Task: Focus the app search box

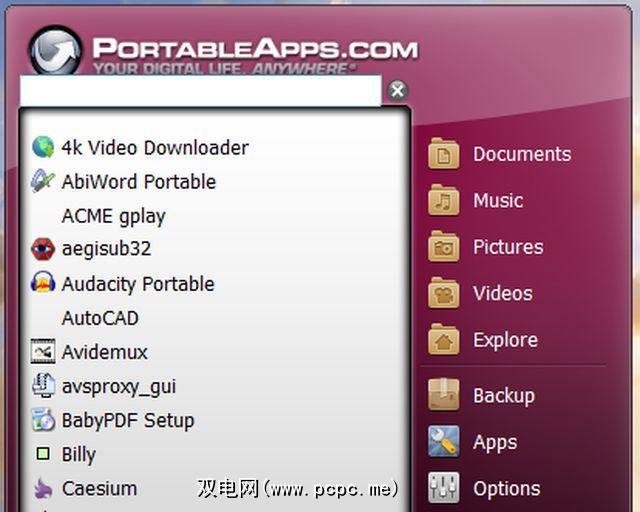Action: point(200,91)
